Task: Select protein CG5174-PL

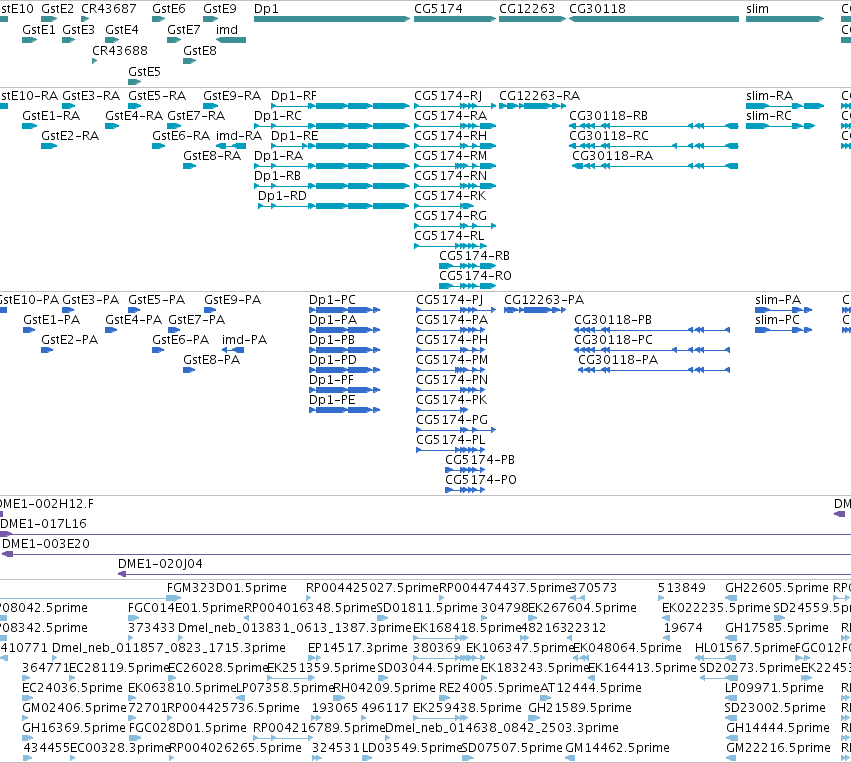Action: (x=450, y=449)
